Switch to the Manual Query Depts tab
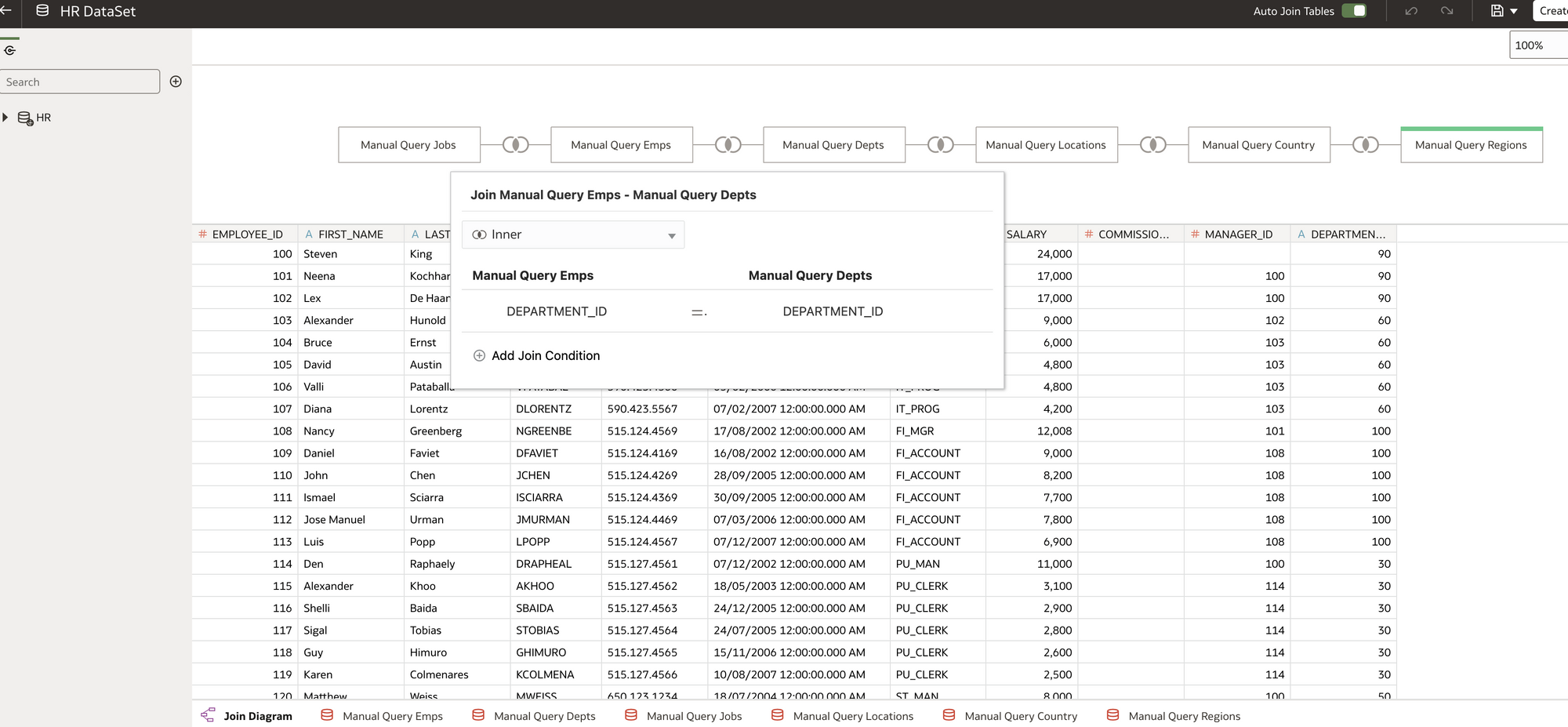Viewport: 1568px width, 727px height. coord(544,716)
